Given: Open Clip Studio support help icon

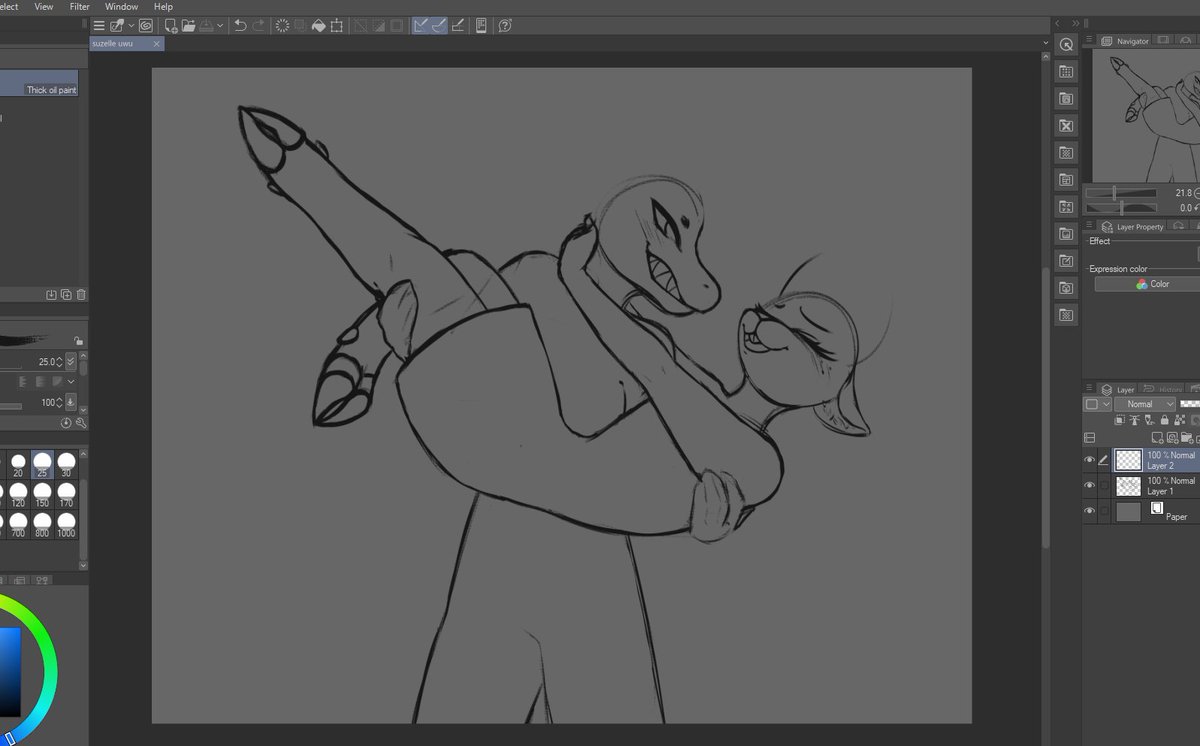Looking at the screenshot, I should coord(505,25).
